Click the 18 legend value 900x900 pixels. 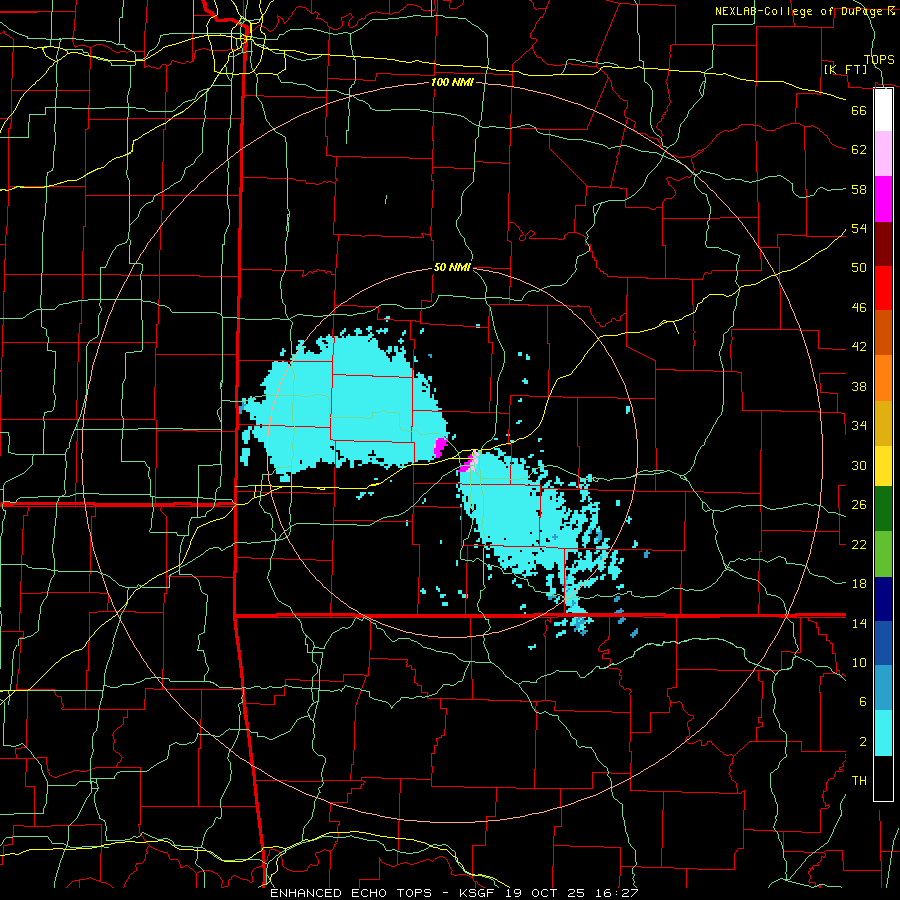tap(859, 584)
